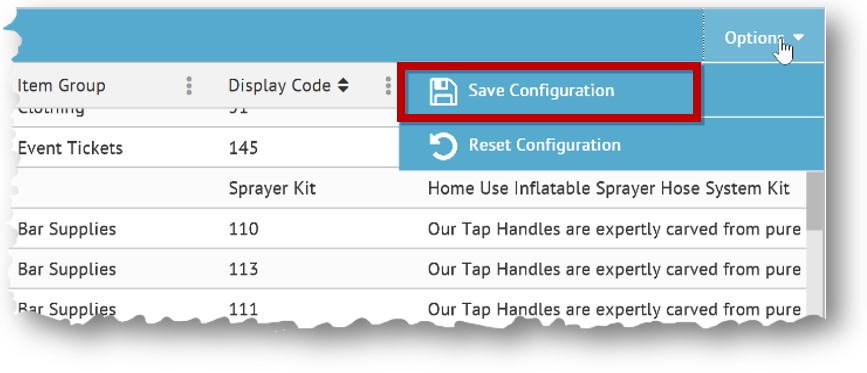This screenshot has width=867, height=373.
Task: Click the Options dropdown arrow
Action: click(798, 38)
